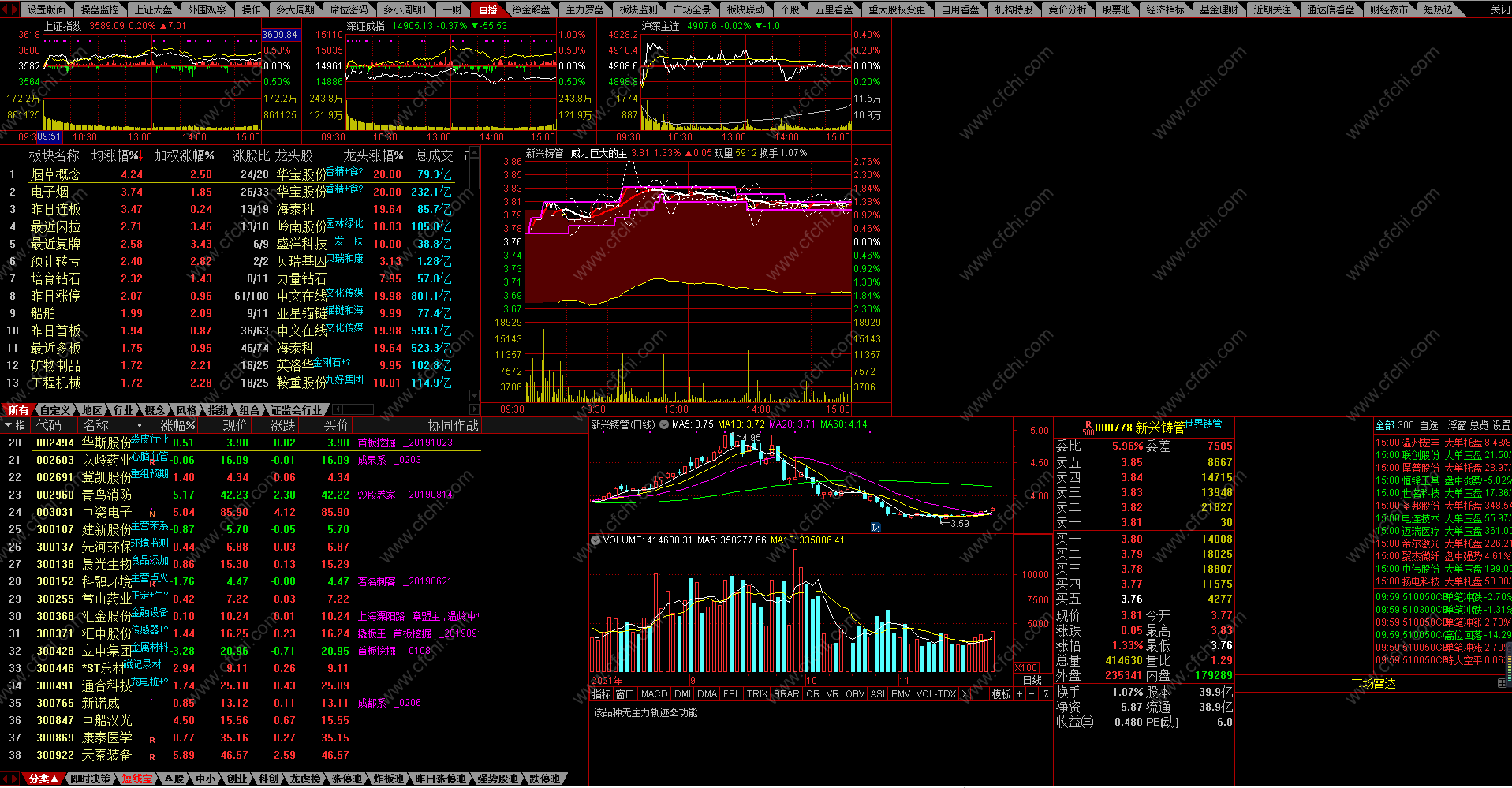The height and width of the screenshot is (788, 1512).
Task: Select stock row 002960 青鸟消防
Action: coord(241,495)
